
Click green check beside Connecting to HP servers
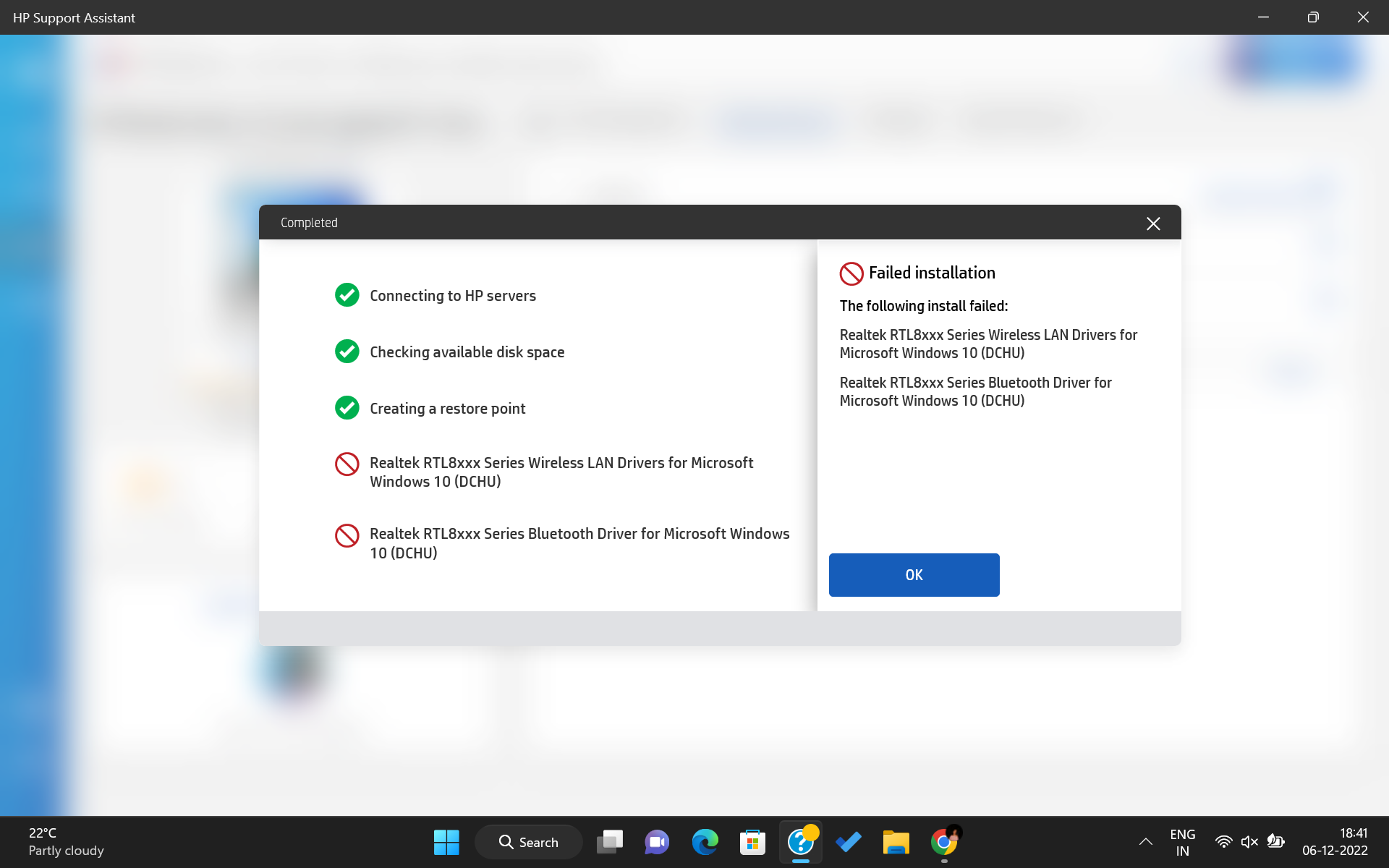point(347,295)
